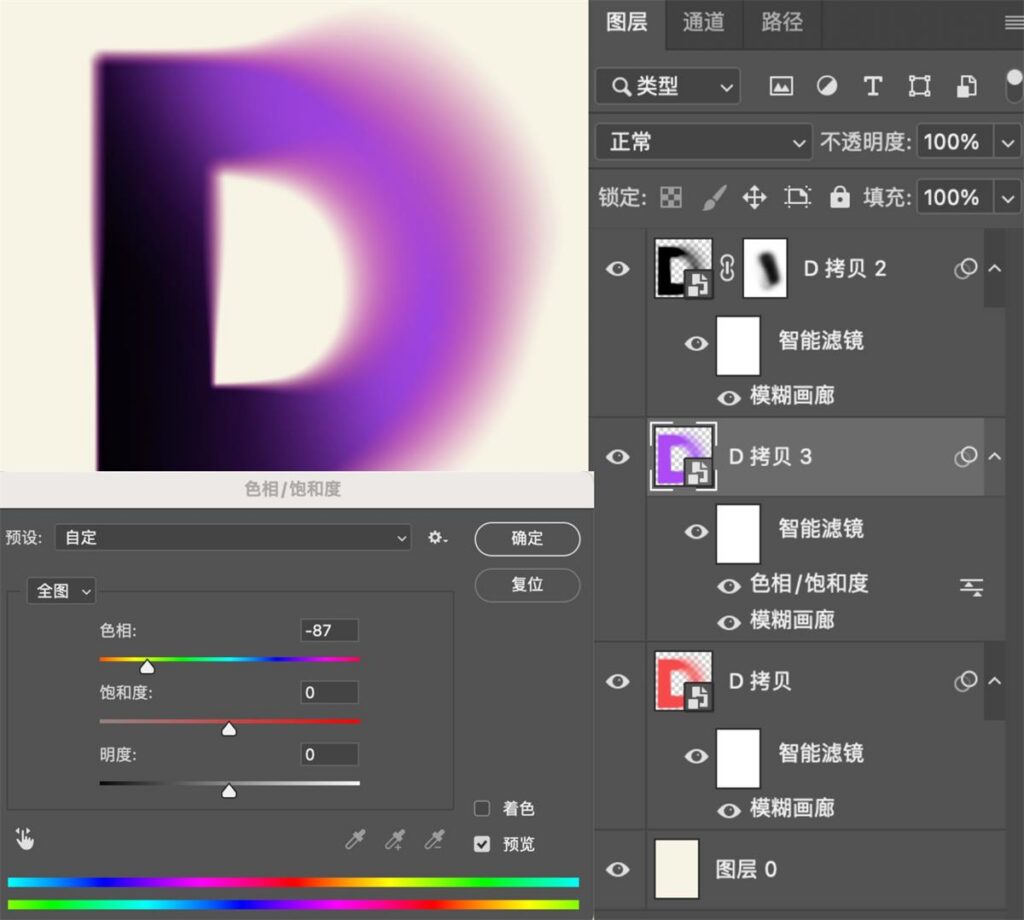Click the 明度 value input field
The image size is (1024, 920).
pyautogui.click(x=329, y=754)
